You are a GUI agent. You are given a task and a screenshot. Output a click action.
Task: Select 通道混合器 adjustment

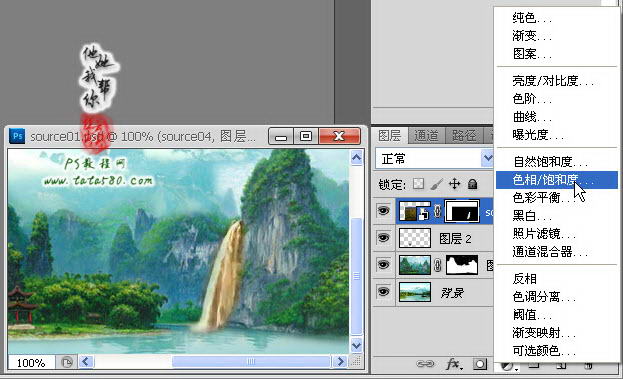click(556, 251)
